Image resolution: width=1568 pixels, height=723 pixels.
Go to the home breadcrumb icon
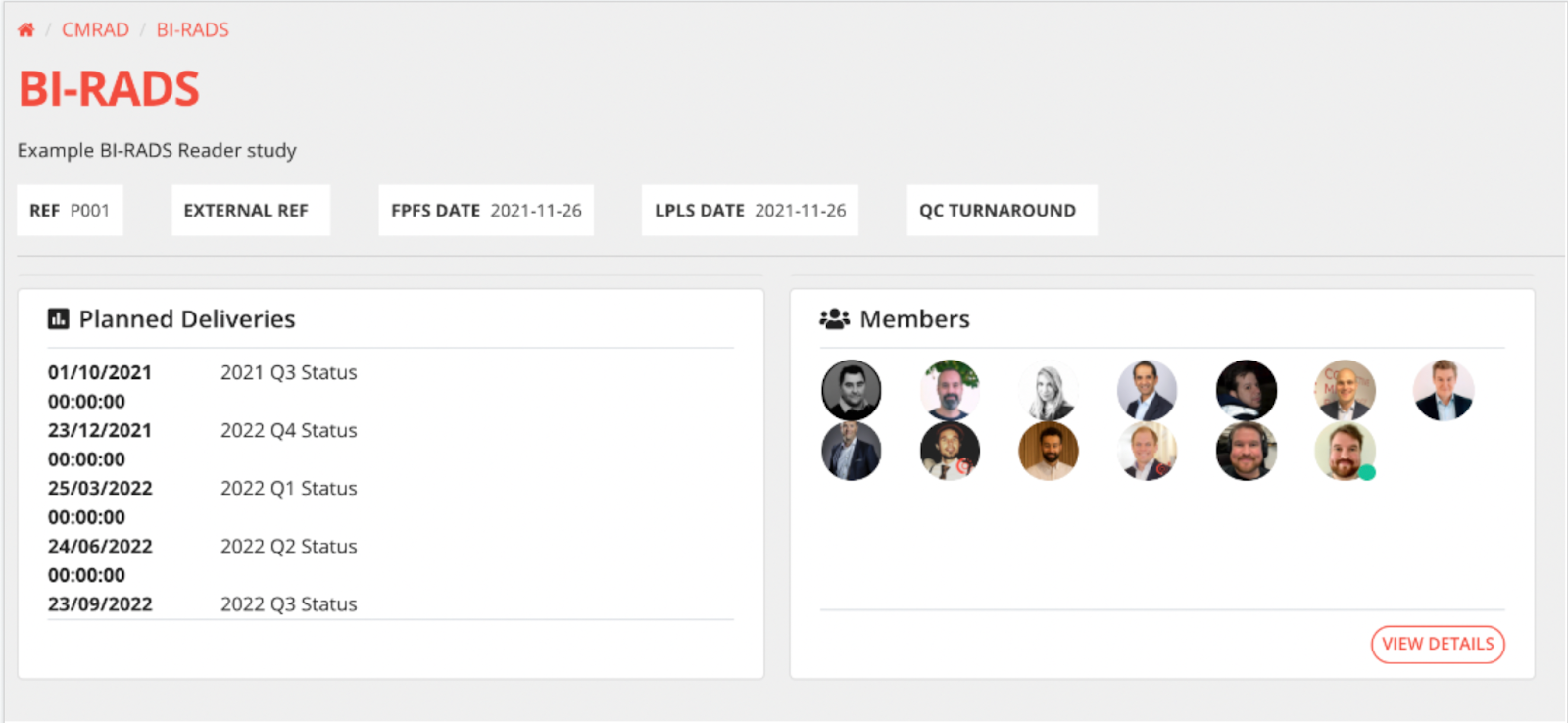(x=26, y=29)
